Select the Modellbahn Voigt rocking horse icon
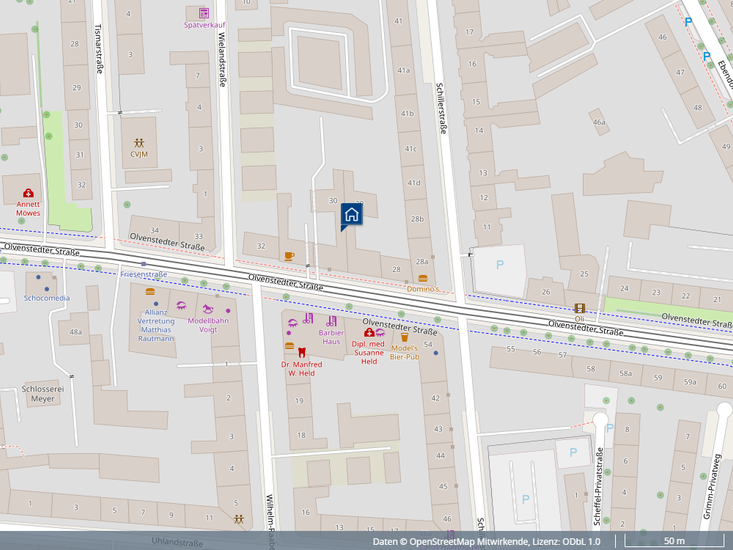The width and height of the screenshot is (733, 550). click(x=207, y=308)
